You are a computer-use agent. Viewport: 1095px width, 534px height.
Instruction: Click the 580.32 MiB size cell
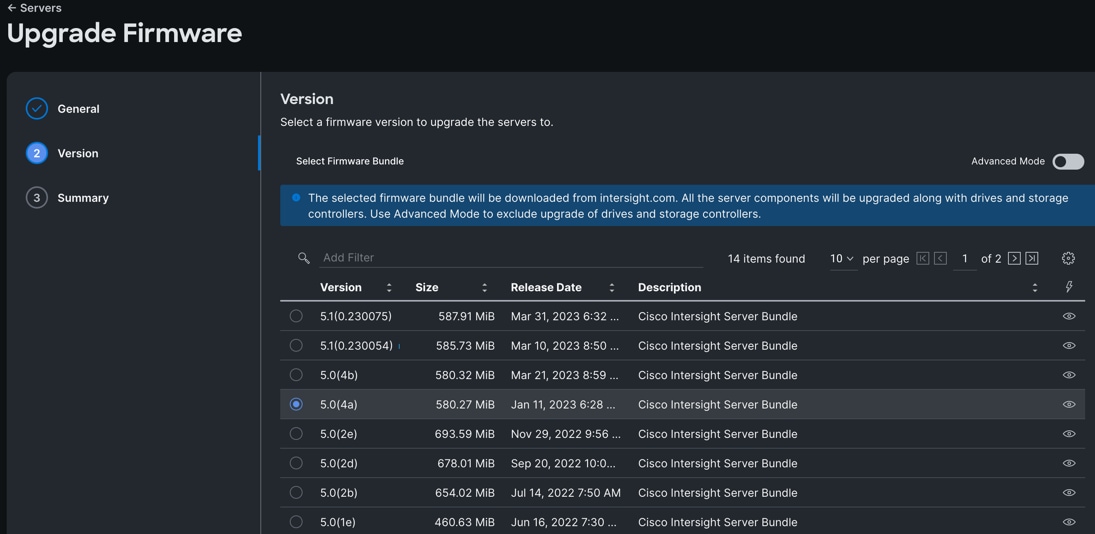tap(465, 375)
